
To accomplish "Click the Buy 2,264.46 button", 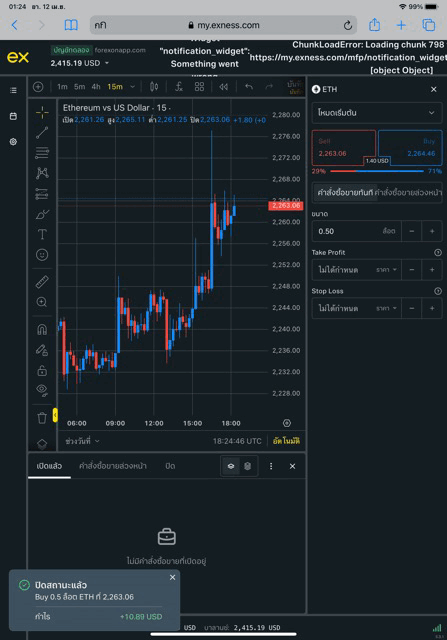I will coord(410,147).
